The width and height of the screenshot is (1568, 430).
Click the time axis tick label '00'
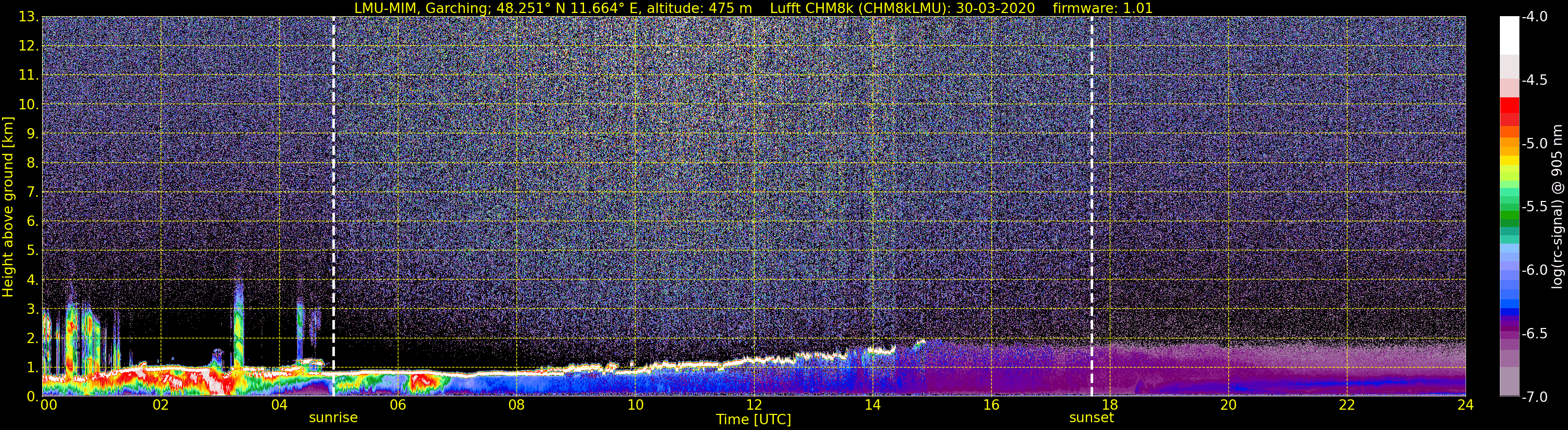coord(48,405)
